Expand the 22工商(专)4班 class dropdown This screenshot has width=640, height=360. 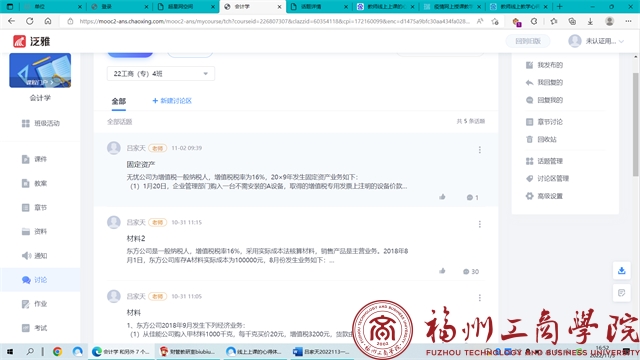pos(161,73)
